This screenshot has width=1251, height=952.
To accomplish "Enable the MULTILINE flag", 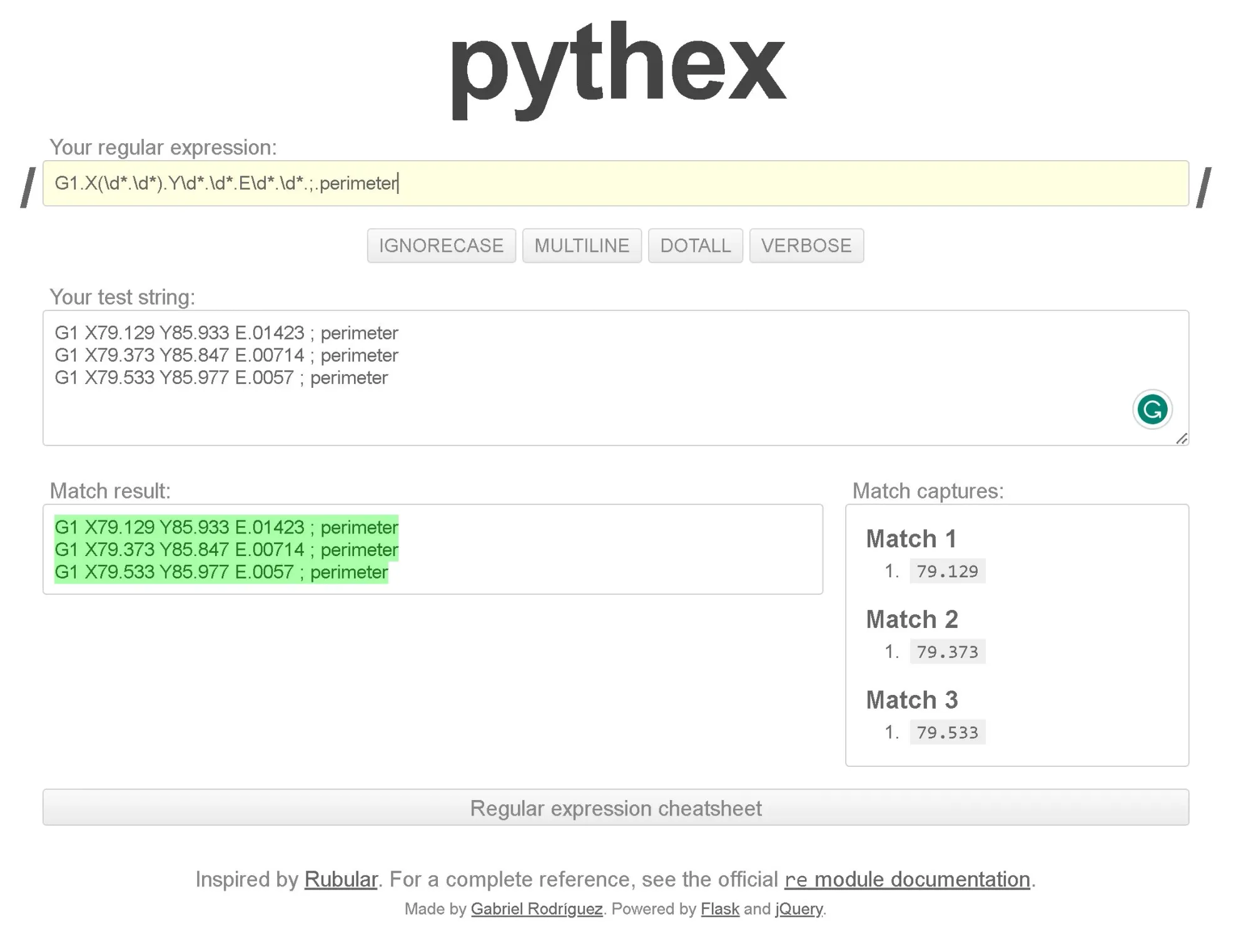I will pos(582,245).
